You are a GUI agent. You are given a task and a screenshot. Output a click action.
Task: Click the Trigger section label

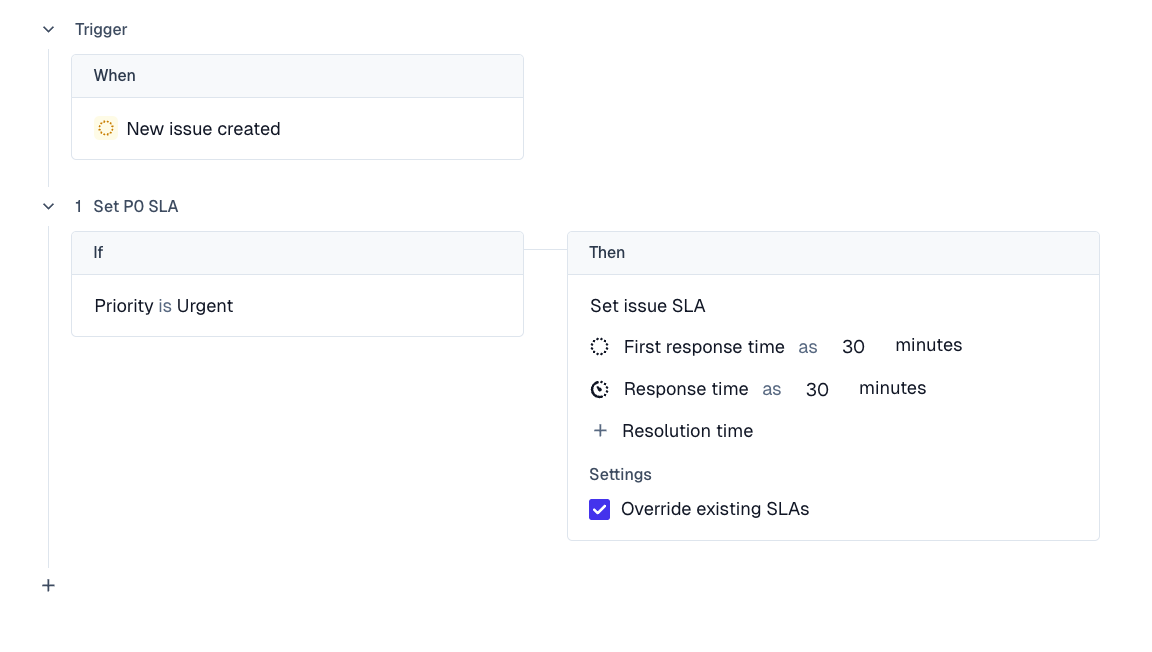pos(101,30)
